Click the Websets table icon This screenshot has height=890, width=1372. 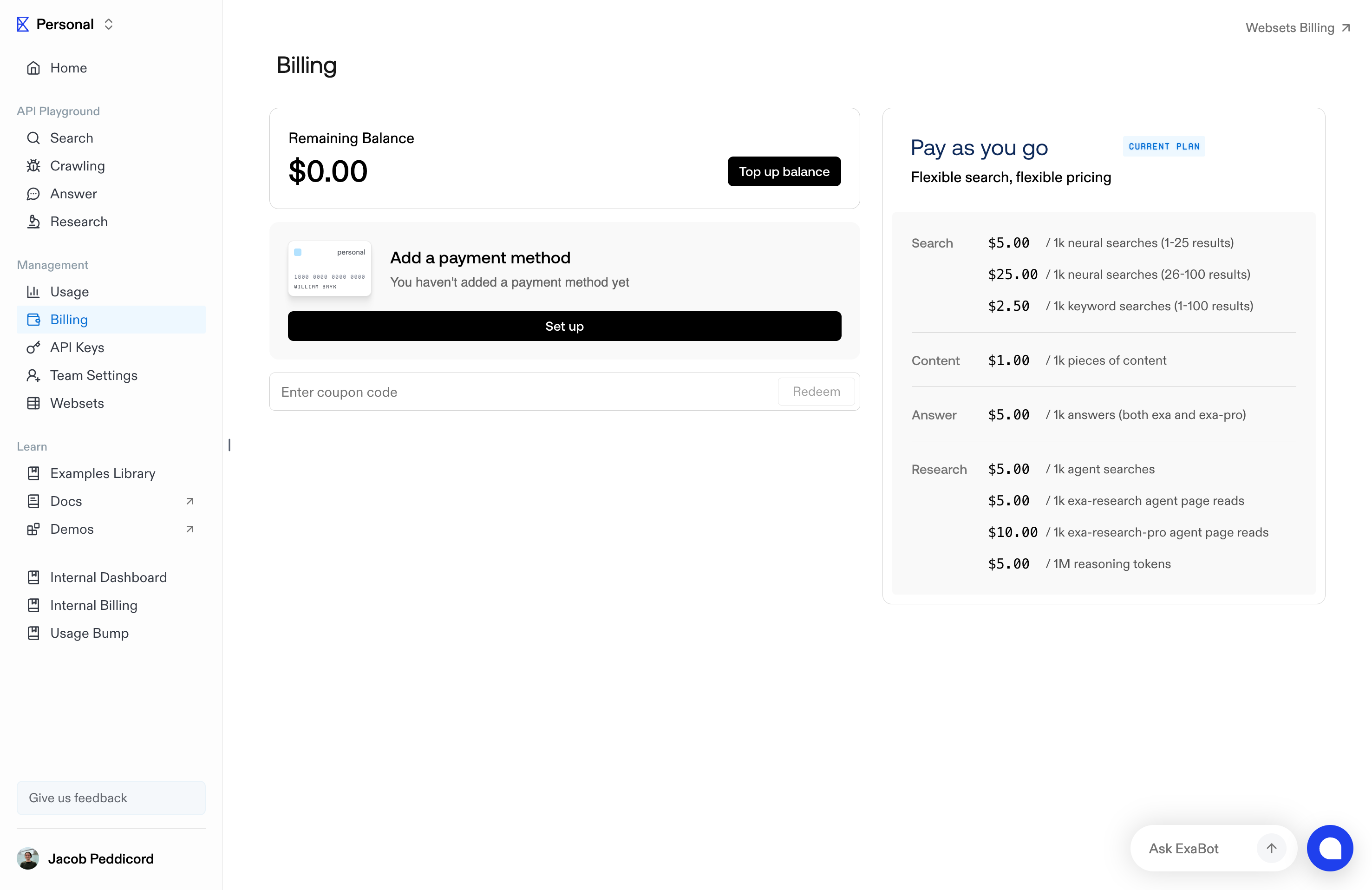(x=33, y=404)
